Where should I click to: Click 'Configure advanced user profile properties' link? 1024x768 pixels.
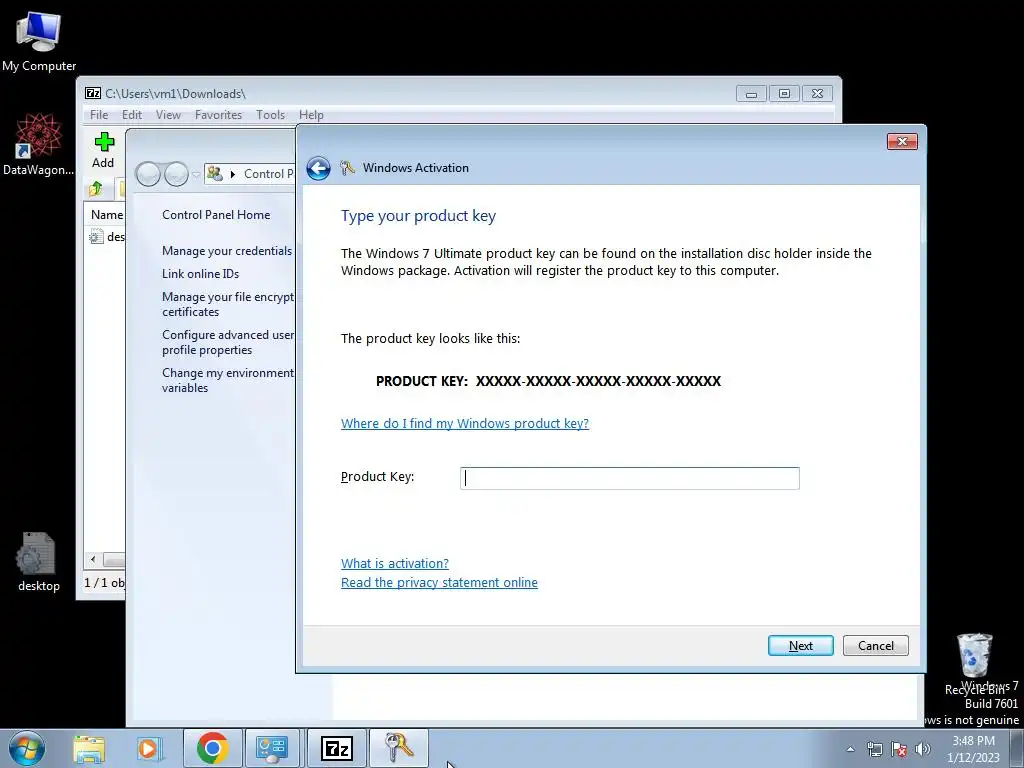tap(228, 342)
